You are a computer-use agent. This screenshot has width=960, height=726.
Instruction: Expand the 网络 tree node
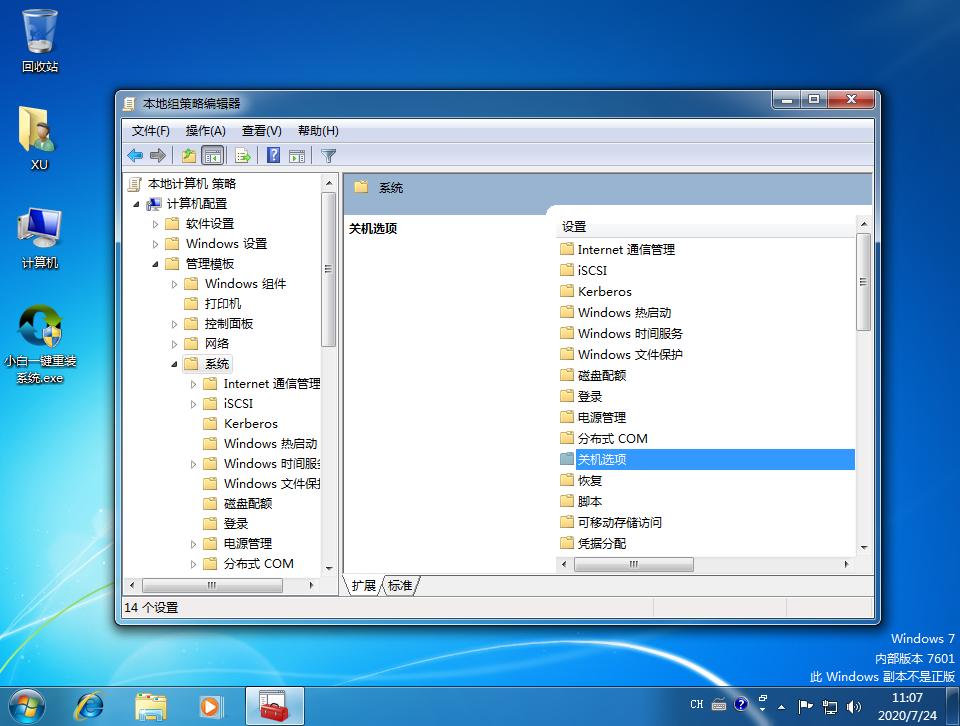click(x=174, y=344)
